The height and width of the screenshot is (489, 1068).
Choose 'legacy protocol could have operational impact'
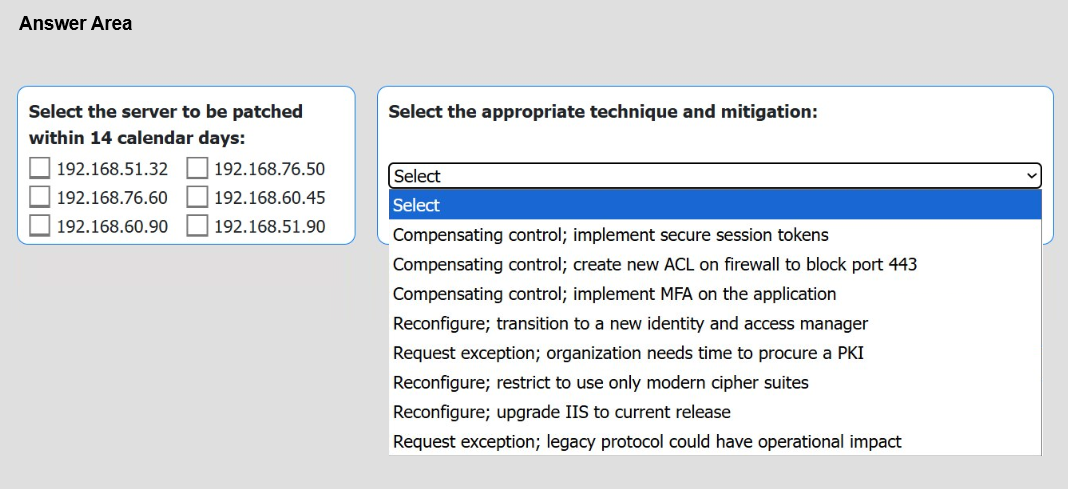[x=714, y=441]
